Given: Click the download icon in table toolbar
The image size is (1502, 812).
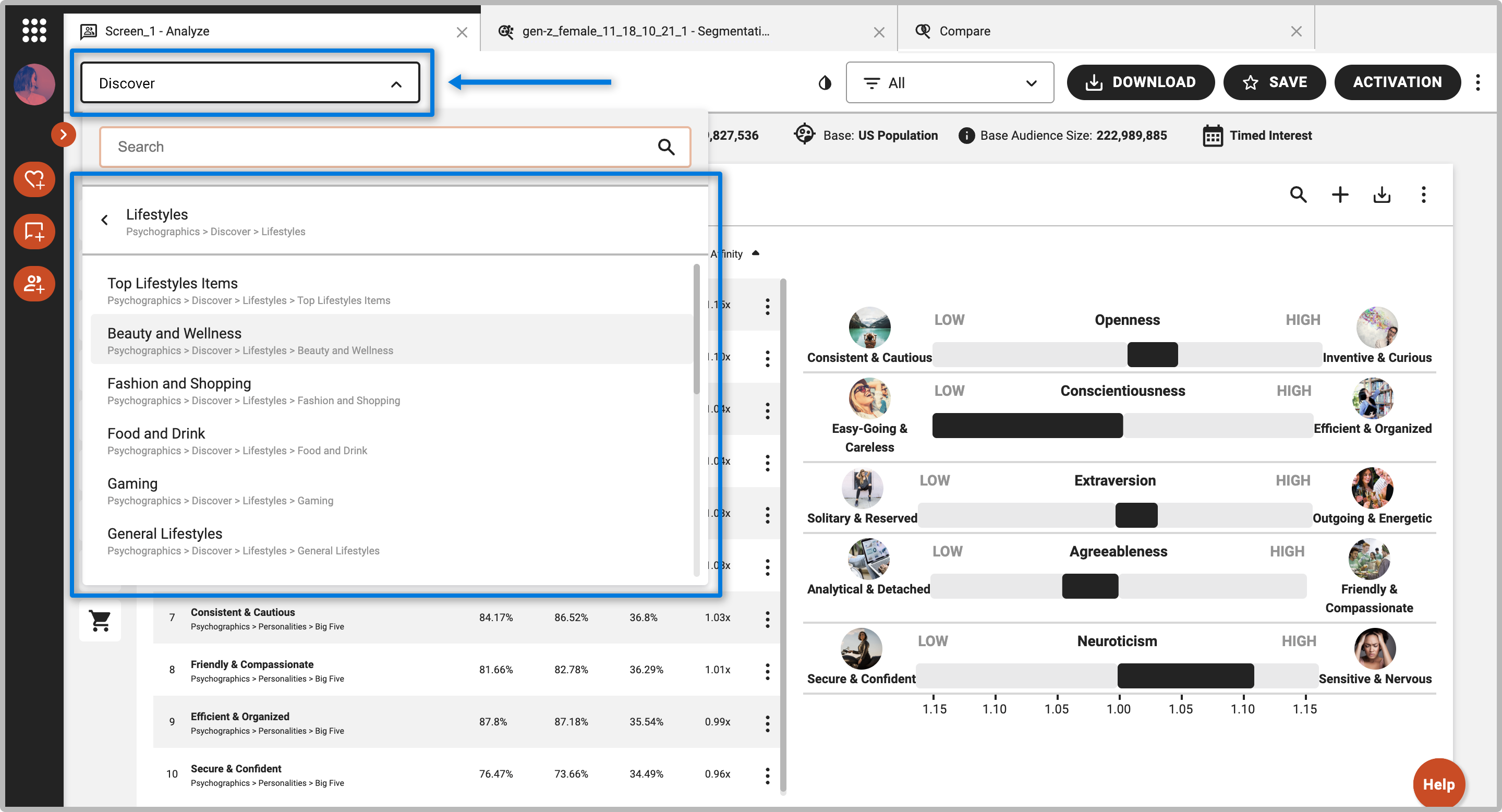Looking at the screenshot, I should [x=1382, y=195].
